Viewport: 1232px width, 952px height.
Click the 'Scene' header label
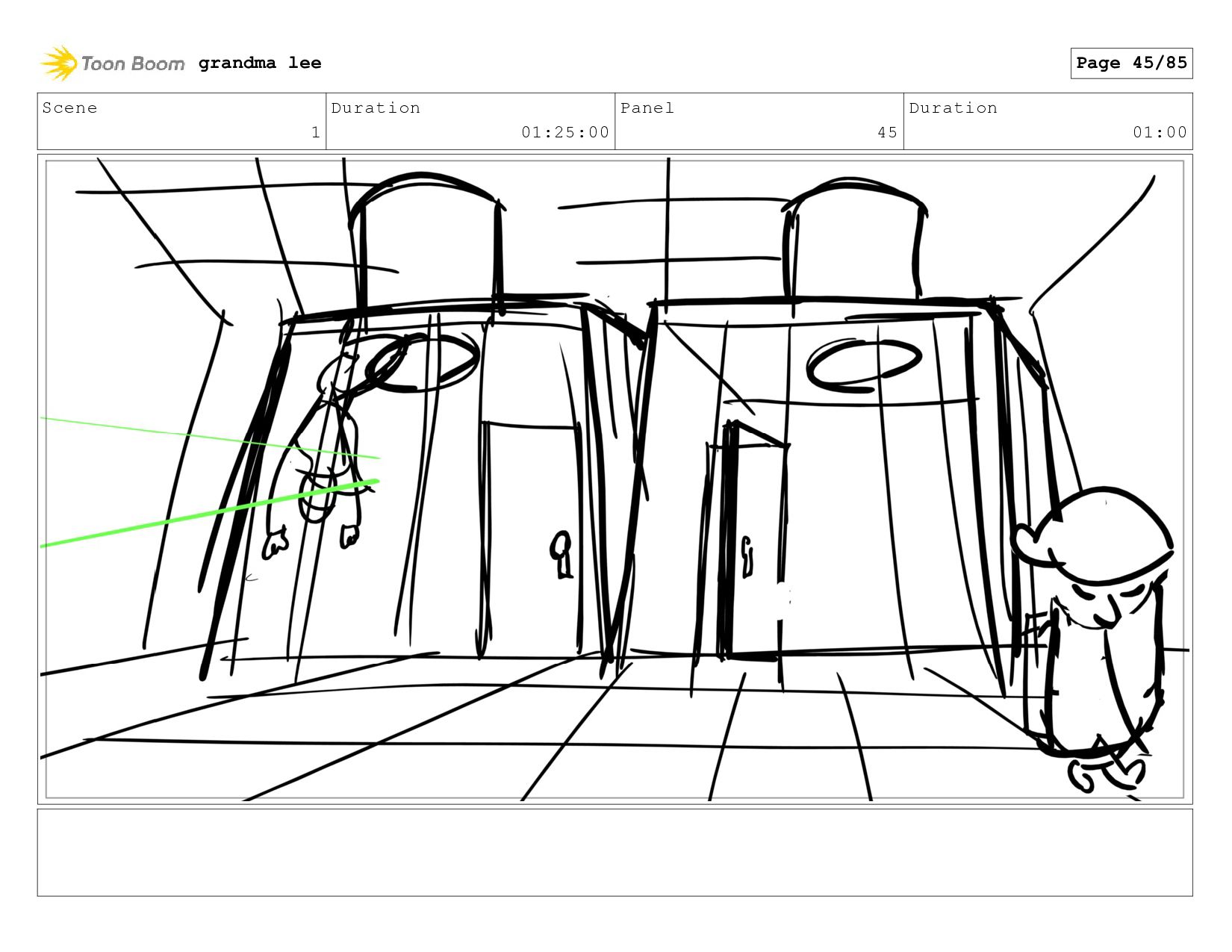click(x=69, y=108)
